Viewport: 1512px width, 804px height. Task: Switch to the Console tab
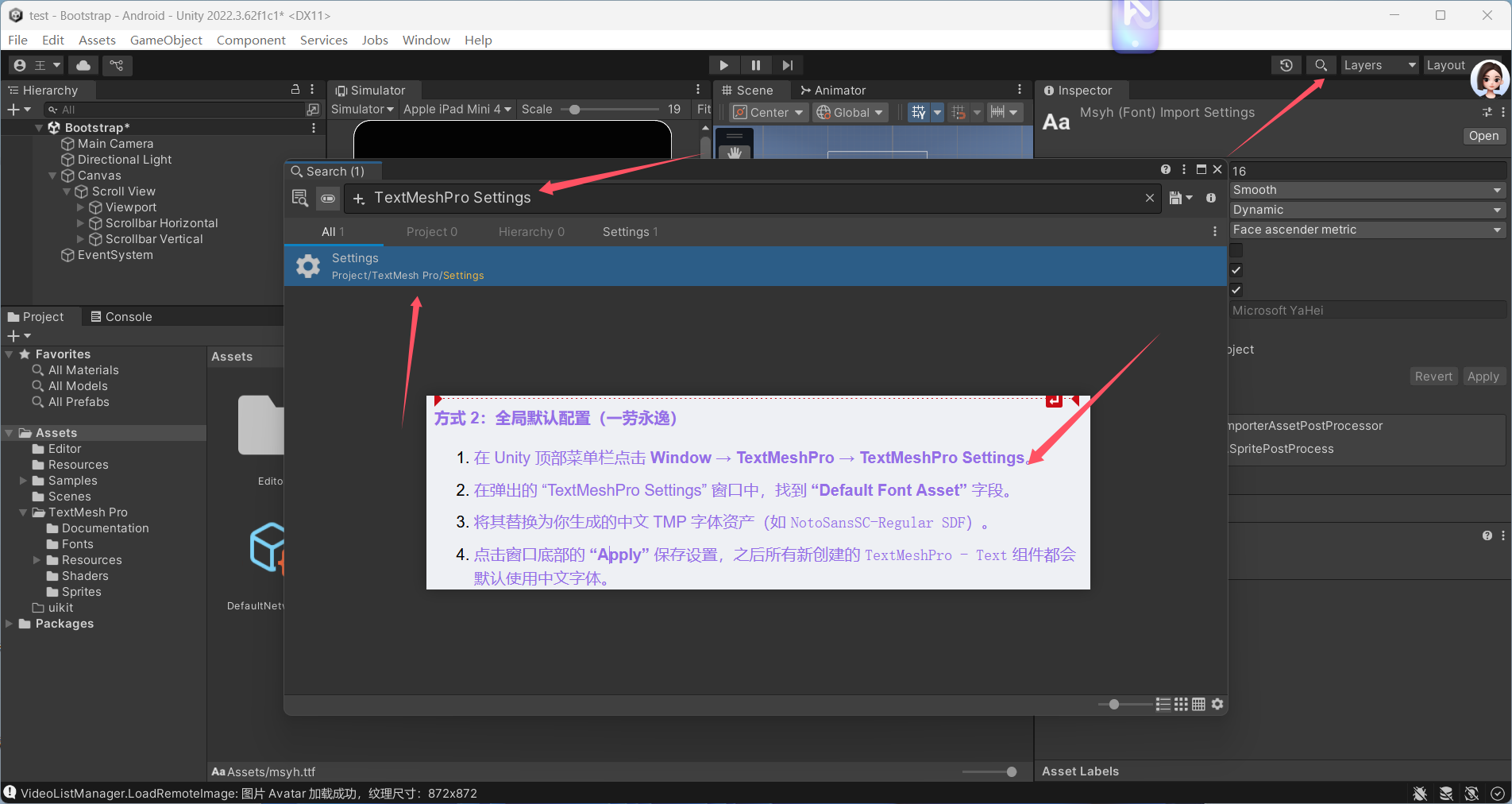click(121, 316)
